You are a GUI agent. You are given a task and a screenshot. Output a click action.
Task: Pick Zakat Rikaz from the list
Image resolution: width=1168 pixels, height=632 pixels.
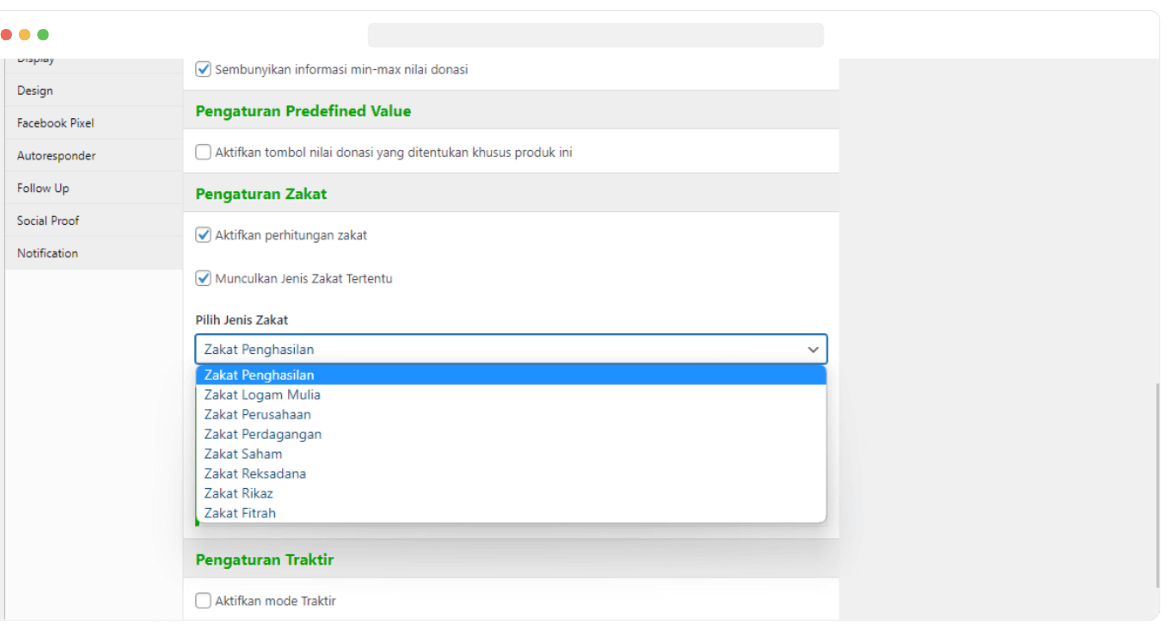click(x=238, y=493)
